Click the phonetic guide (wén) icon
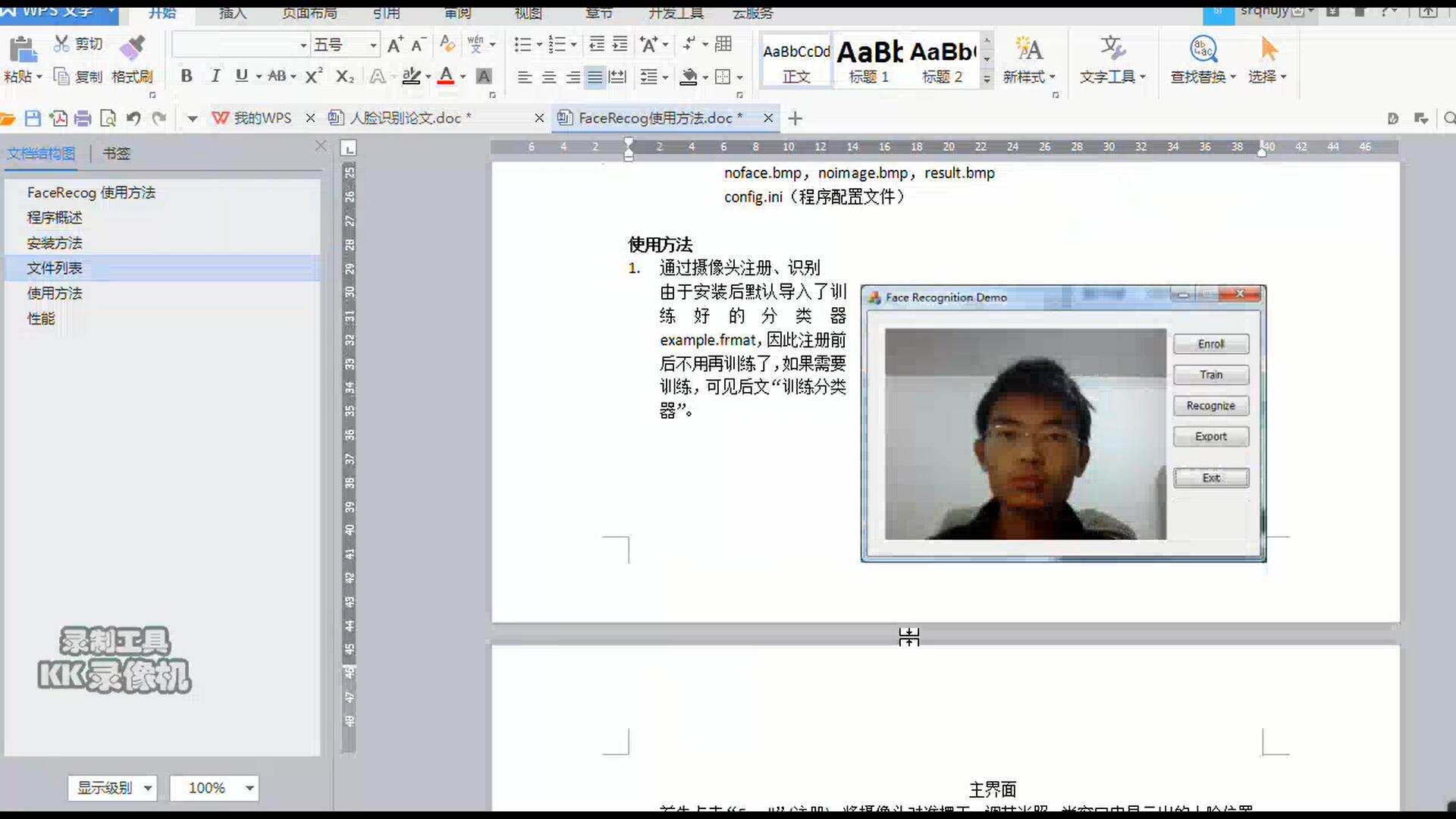1456x819 pixels. (x=475, y=45)
